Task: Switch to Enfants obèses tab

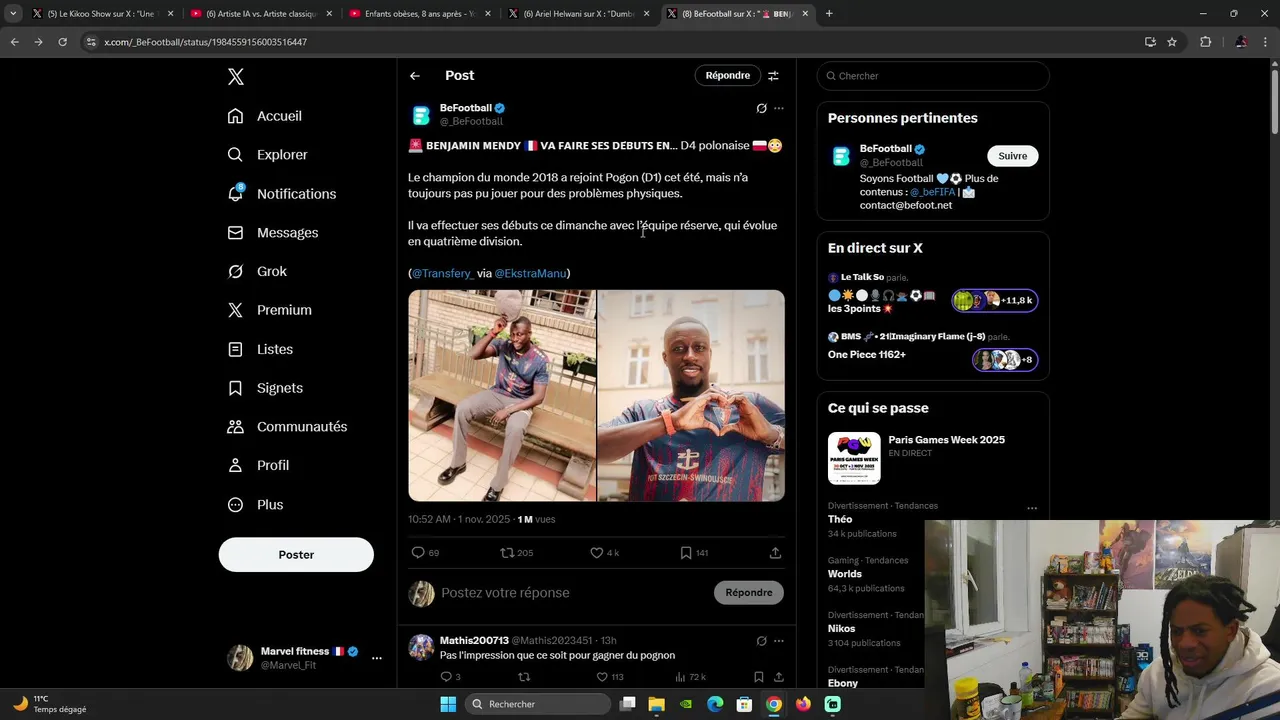Action: (420, 14)
